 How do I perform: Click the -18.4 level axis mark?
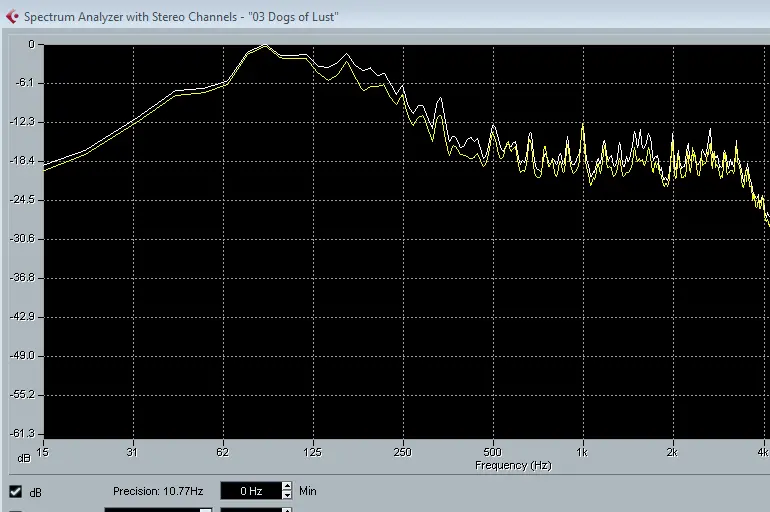tap(21, 160)
